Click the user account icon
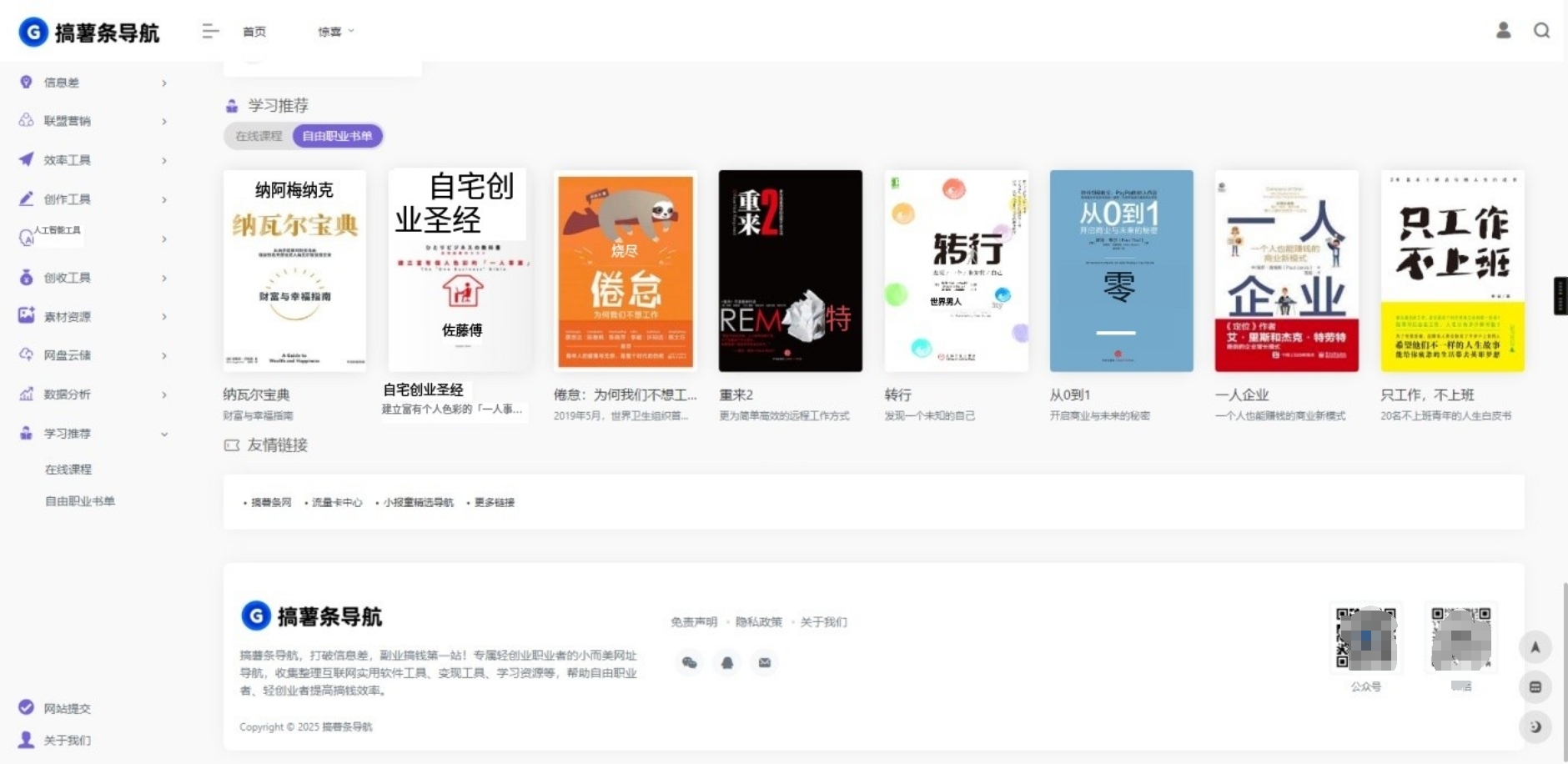Image resolution: width=1568 pixels, height=764 pixels. [1503, 31]
